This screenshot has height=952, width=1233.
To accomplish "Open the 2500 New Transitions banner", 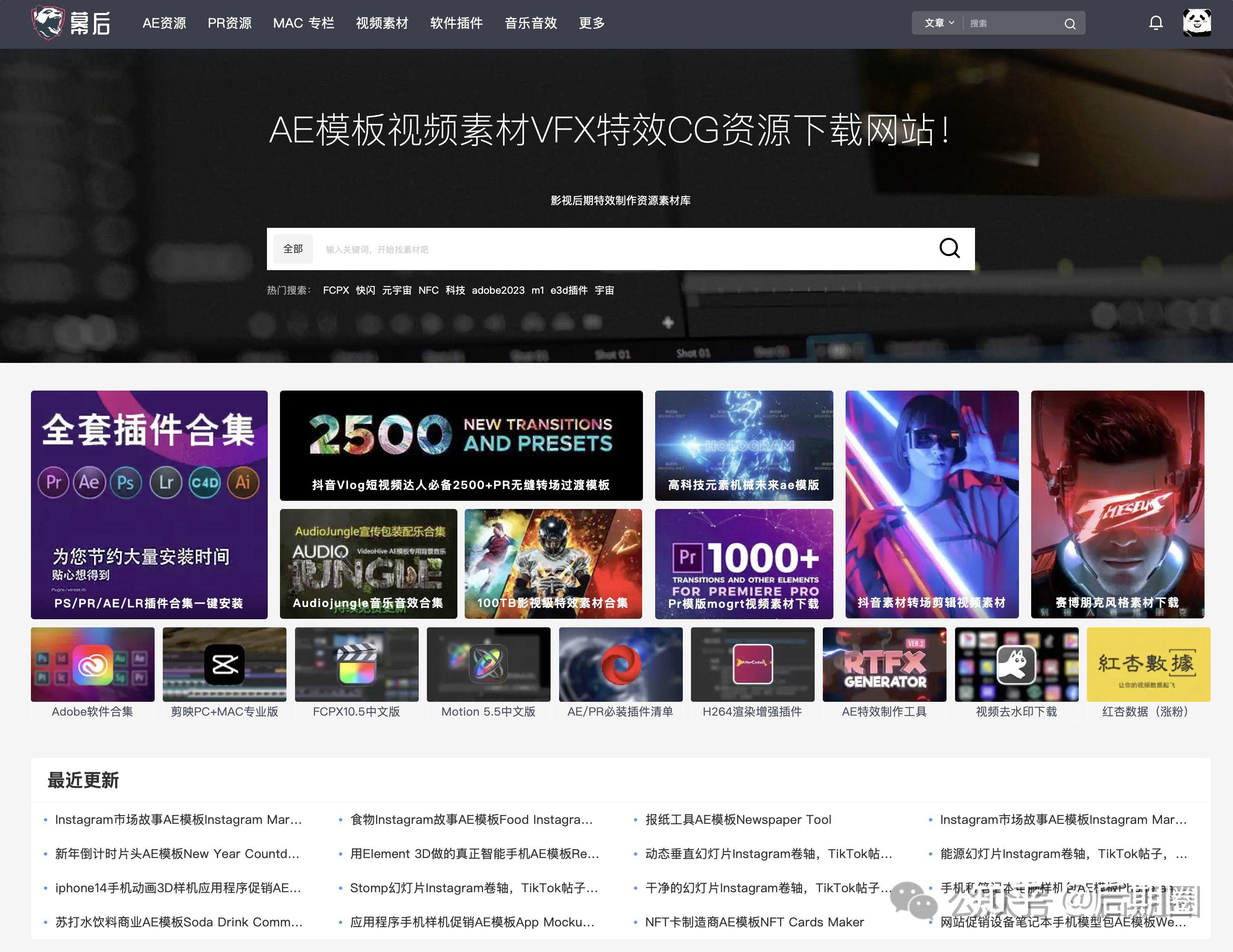I will (x=461, y=445).
